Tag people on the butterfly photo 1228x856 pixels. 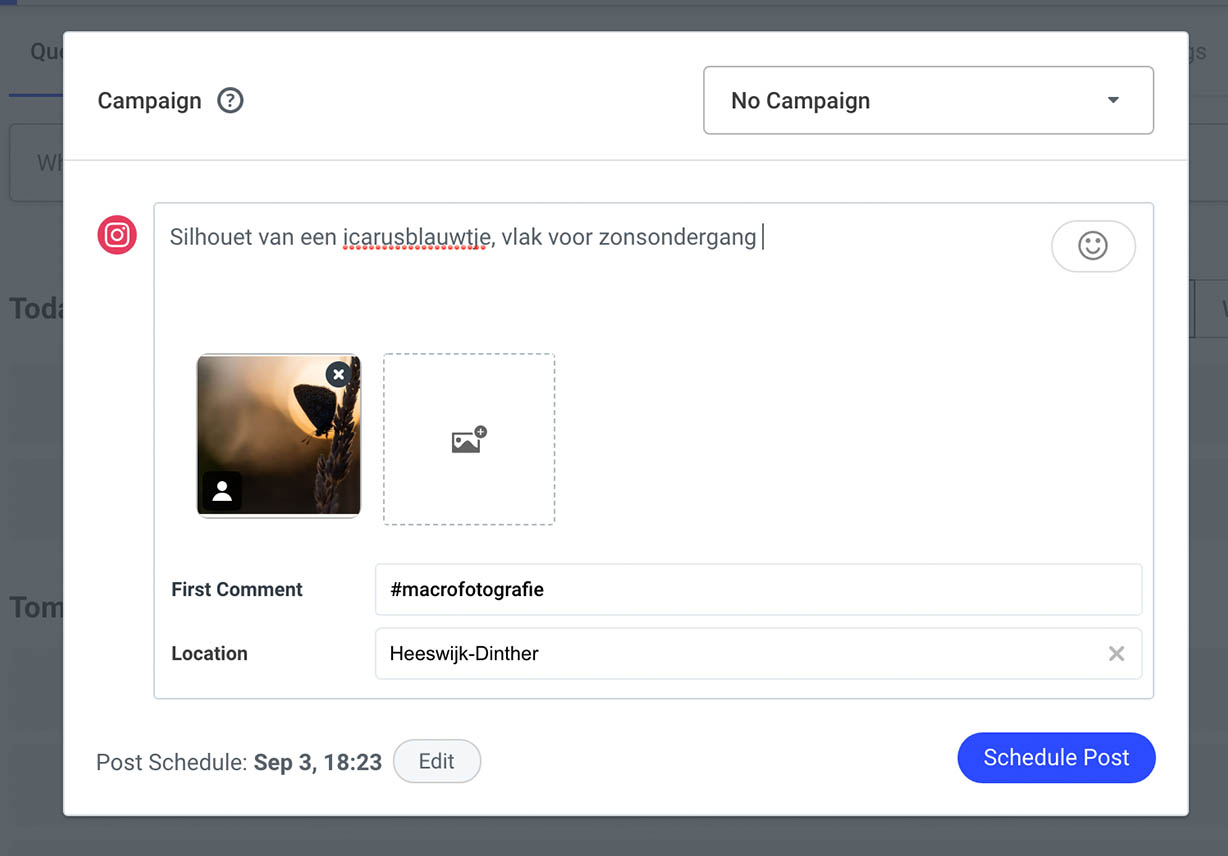[222, 491]
